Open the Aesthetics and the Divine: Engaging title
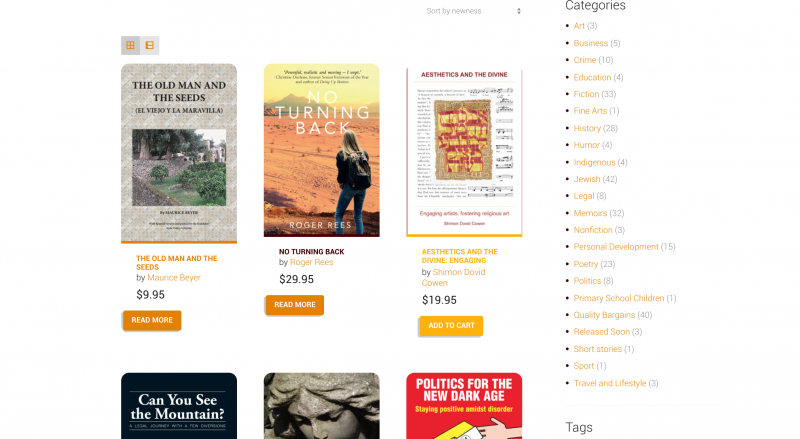The height and width of the screenshot is (439, 800). pos(460,256)
